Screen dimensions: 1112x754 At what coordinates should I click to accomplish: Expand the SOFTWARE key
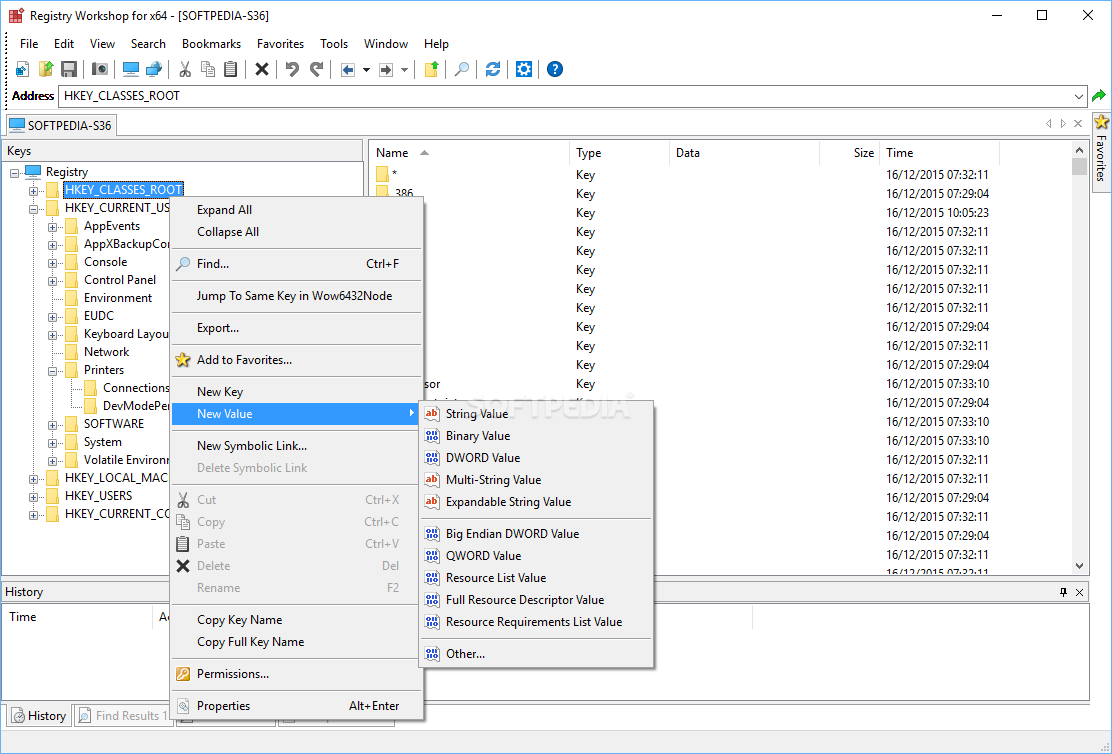click(52, 425)
